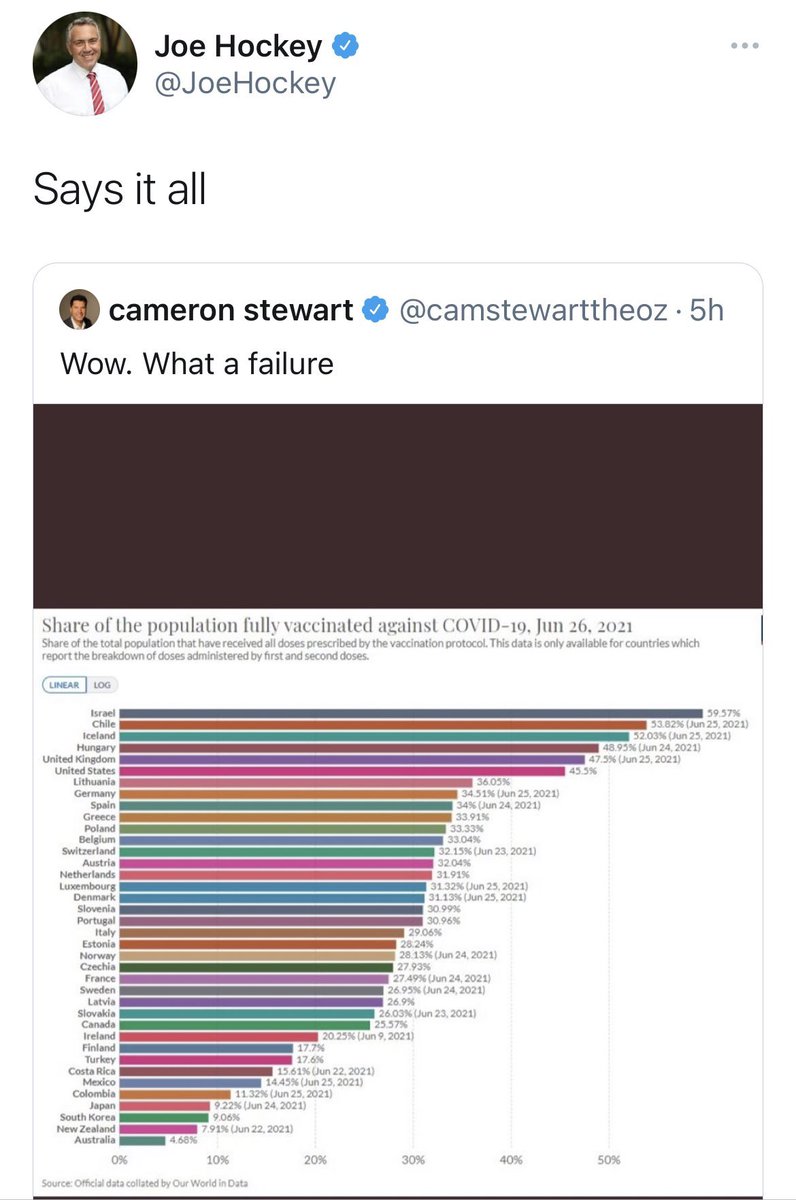Switch chart to LOG scale
The width and height of the screenshot is (796, 1200).
(103, 685)
